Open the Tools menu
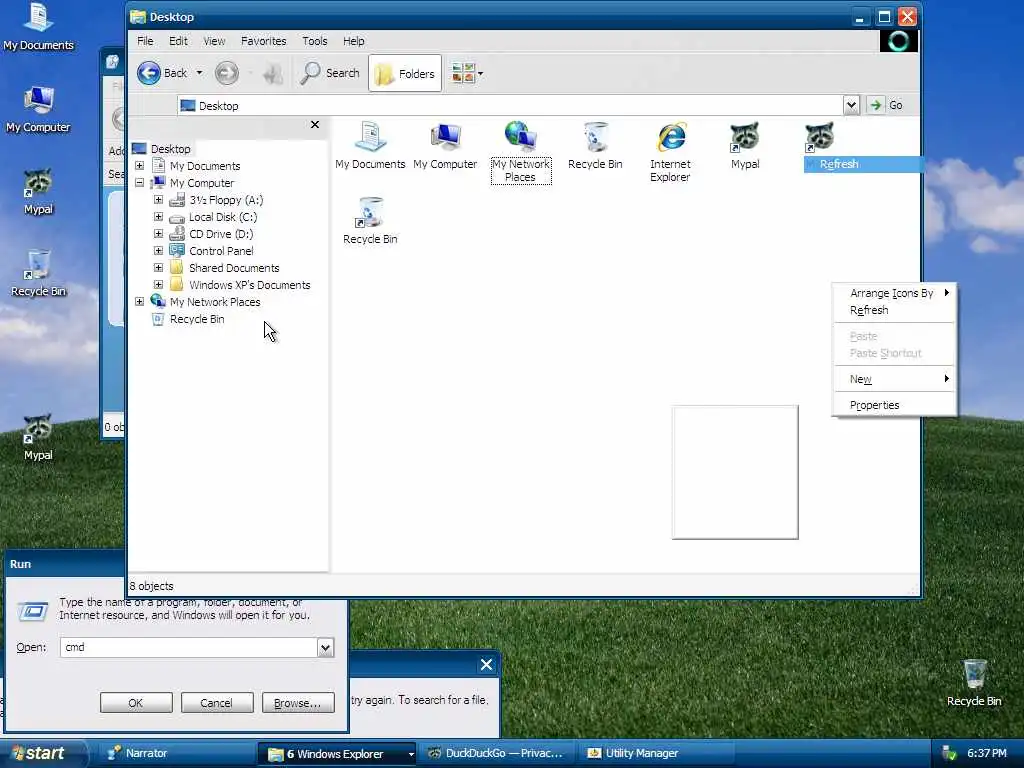This screenshot has width=1024, height=768. (315, 41)
